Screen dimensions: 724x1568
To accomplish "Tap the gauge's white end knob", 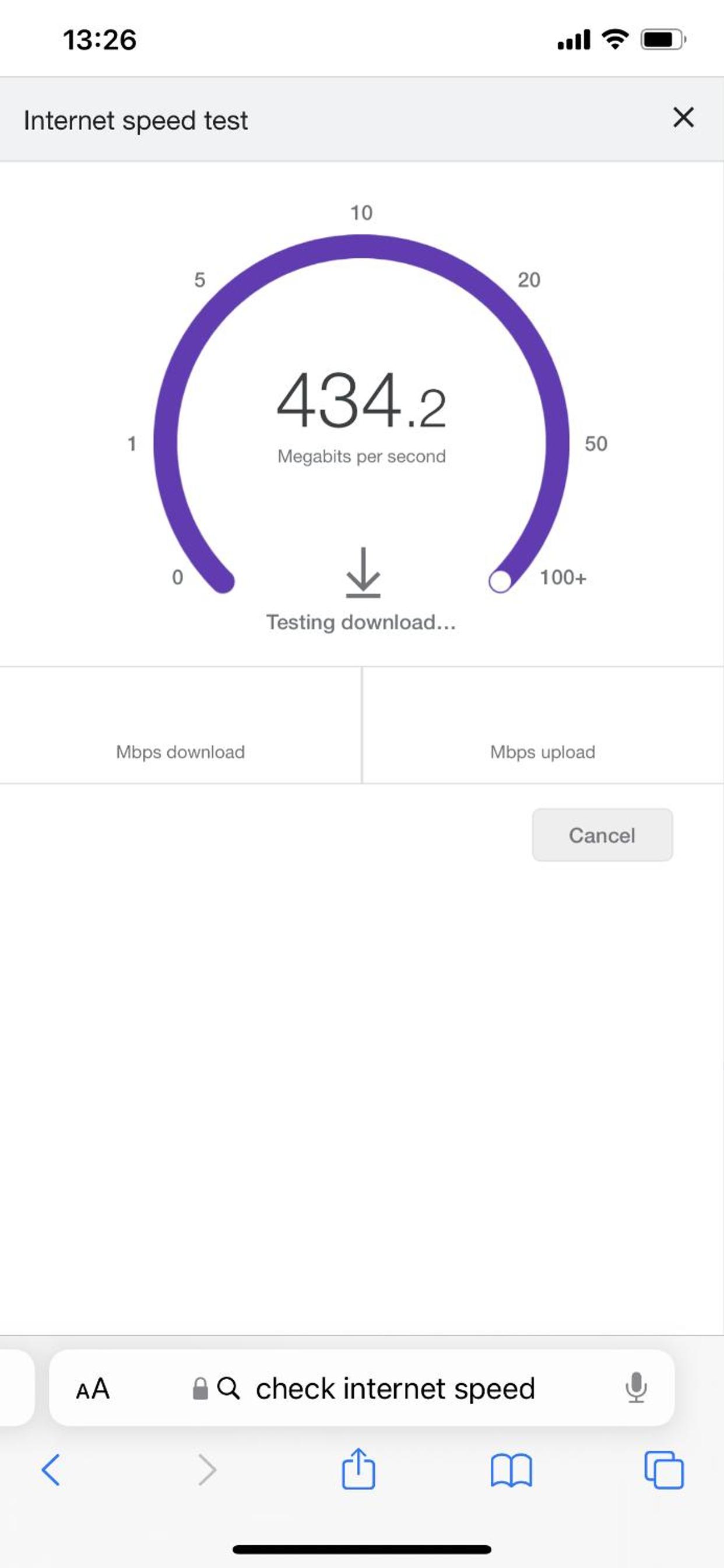I will click(x=500, y=580).
